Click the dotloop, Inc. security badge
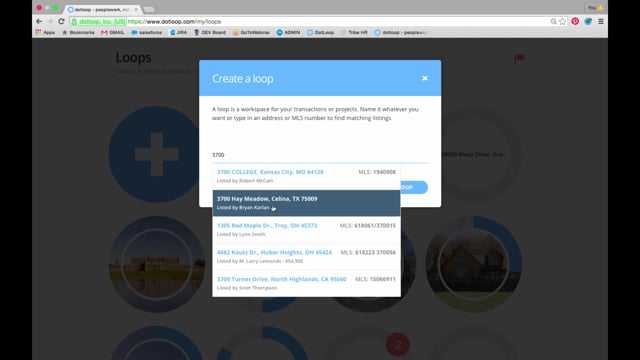Viewport: 640px width, 360px height. tap(98, 21)
